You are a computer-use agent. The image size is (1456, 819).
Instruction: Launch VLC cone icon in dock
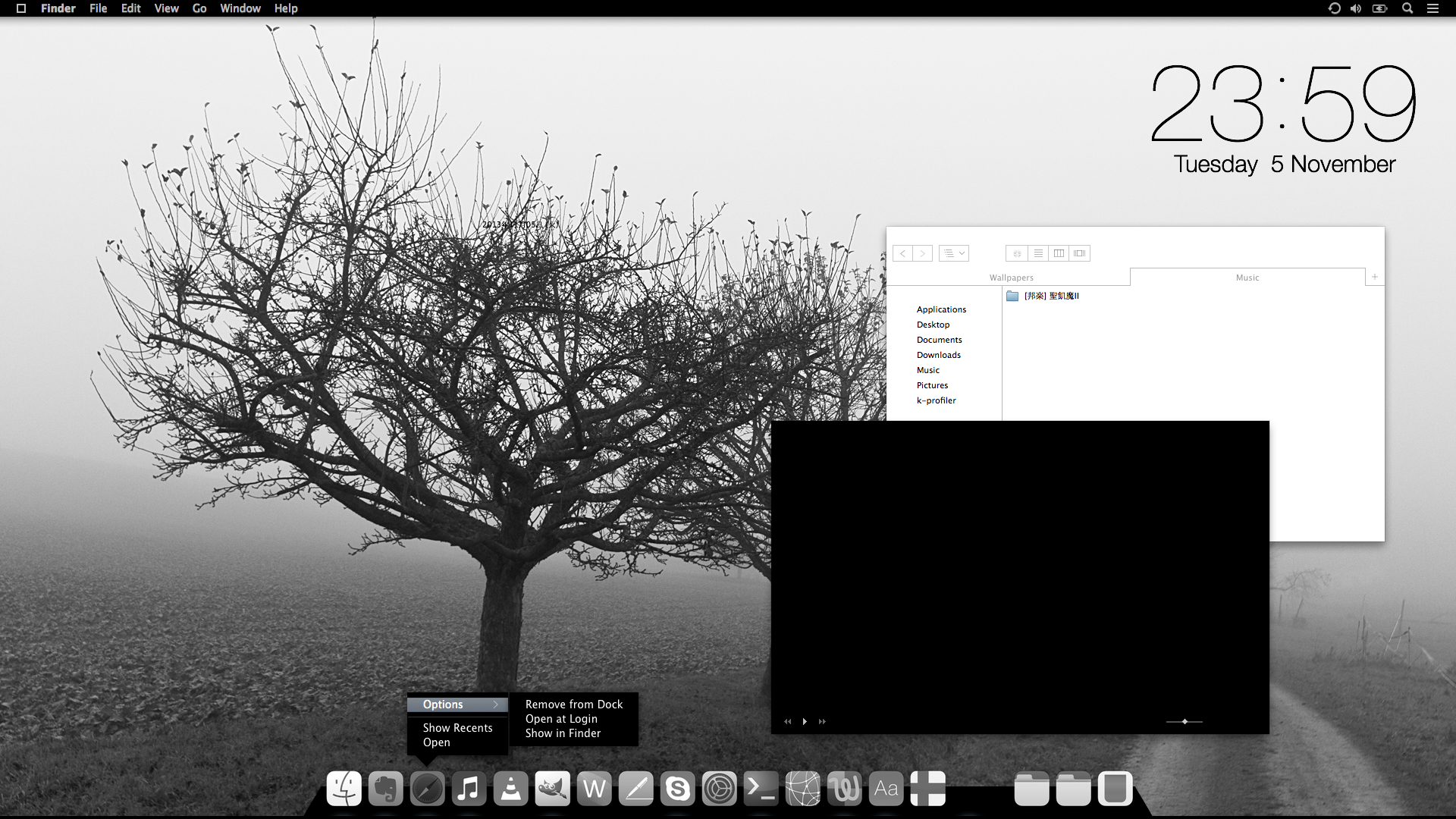(x=510, y=789)
